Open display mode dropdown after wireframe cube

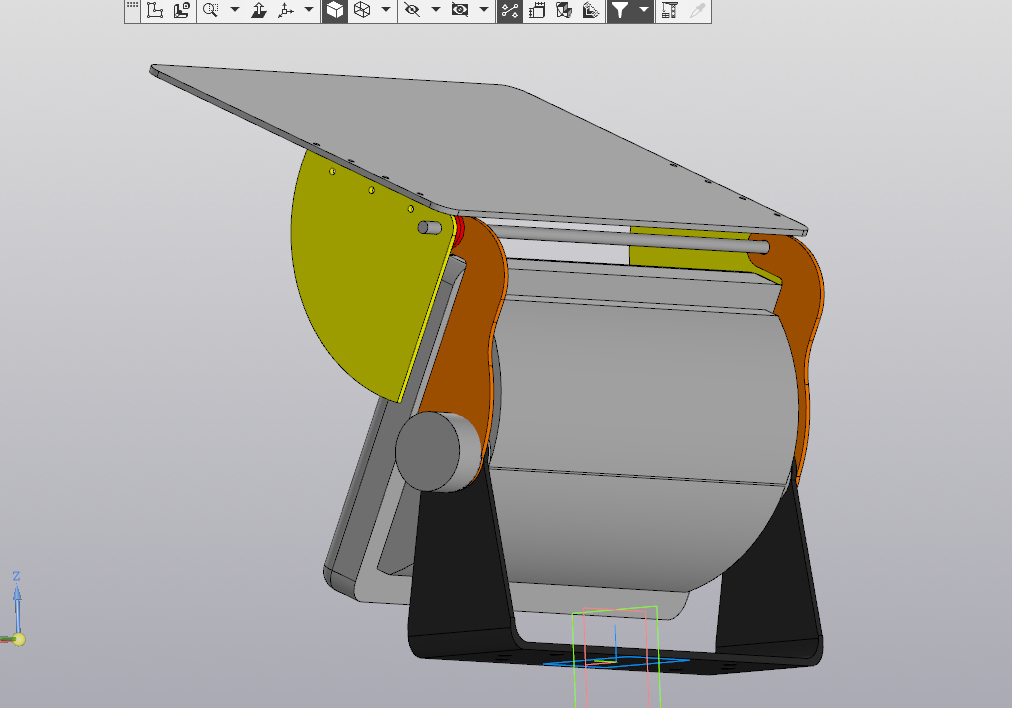pyautogui.click(x=385, y=11)
